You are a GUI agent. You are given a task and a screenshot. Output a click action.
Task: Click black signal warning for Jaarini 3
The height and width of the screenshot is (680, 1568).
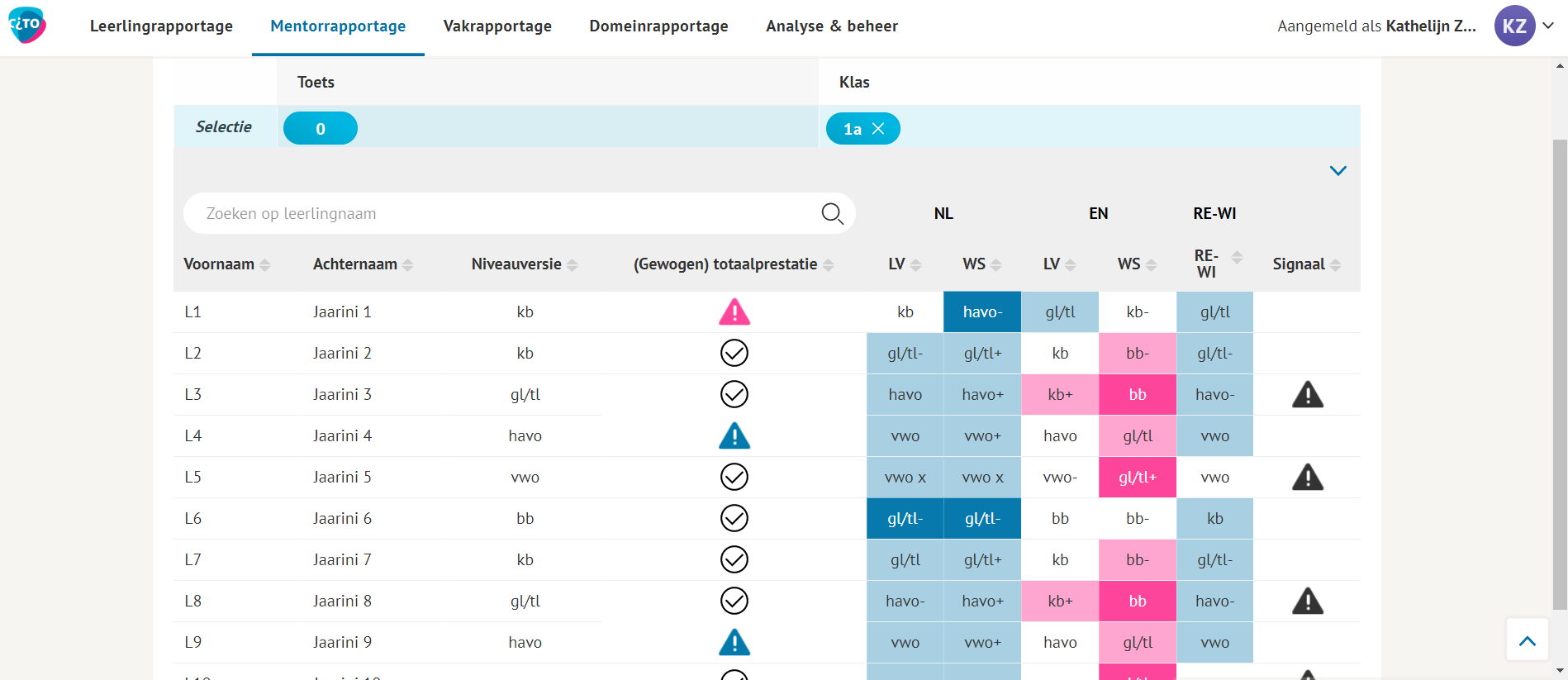(x=1308, y=394)
